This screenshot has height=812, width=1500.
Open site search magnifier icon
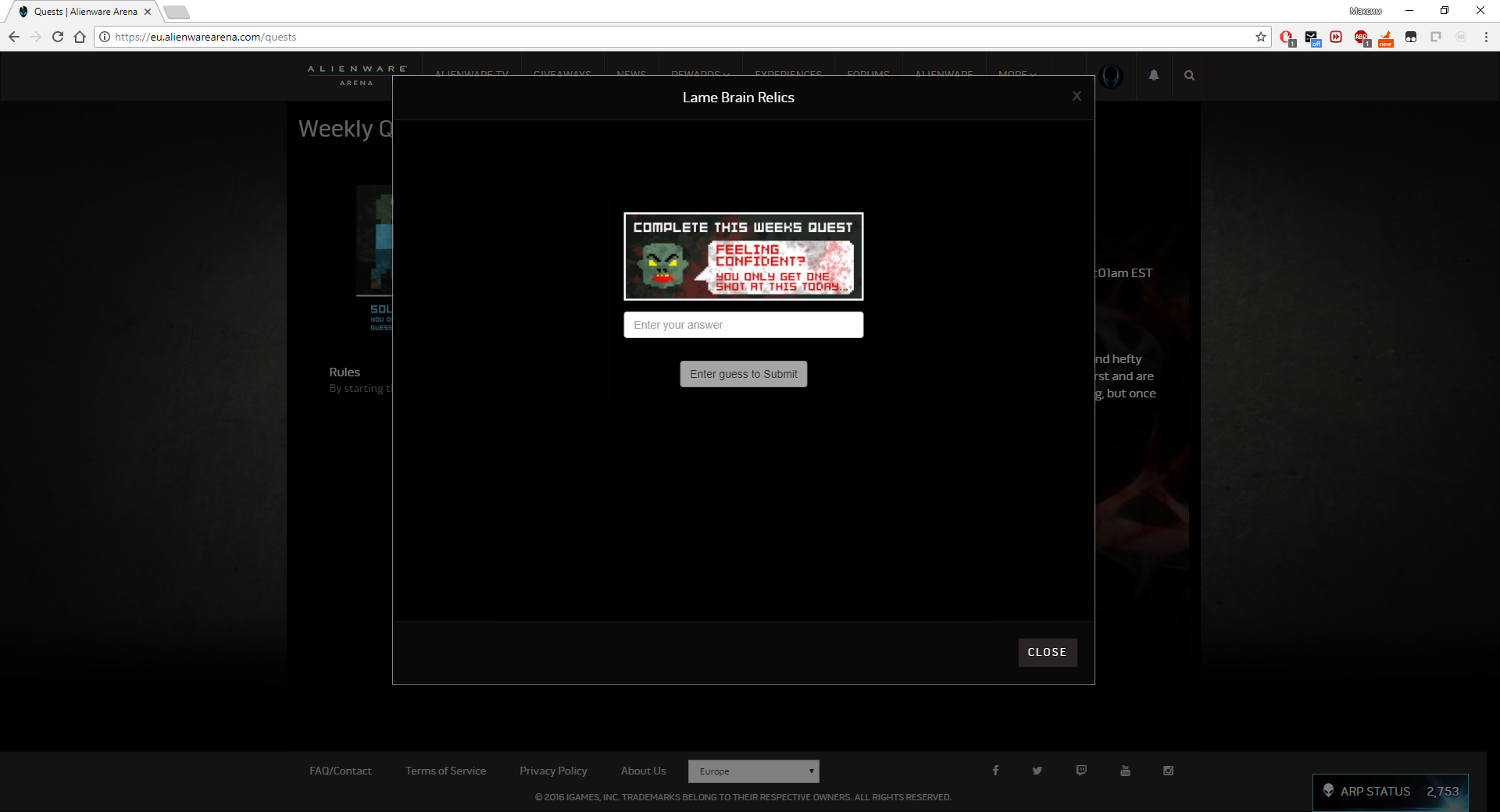(x=1189, y=76)
